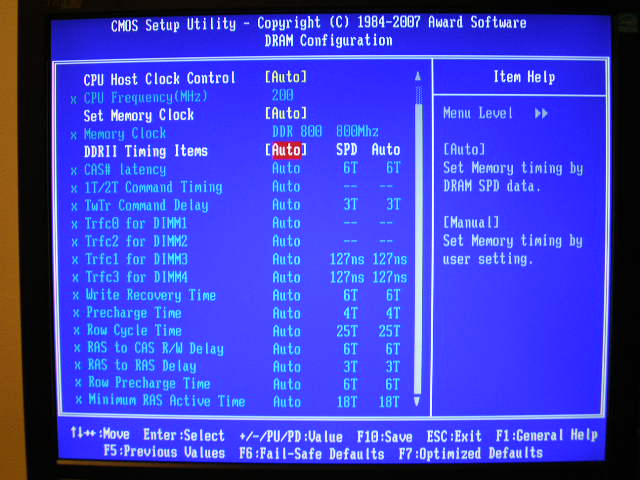Click [Manual] option in Item Help

pos(471,222)
